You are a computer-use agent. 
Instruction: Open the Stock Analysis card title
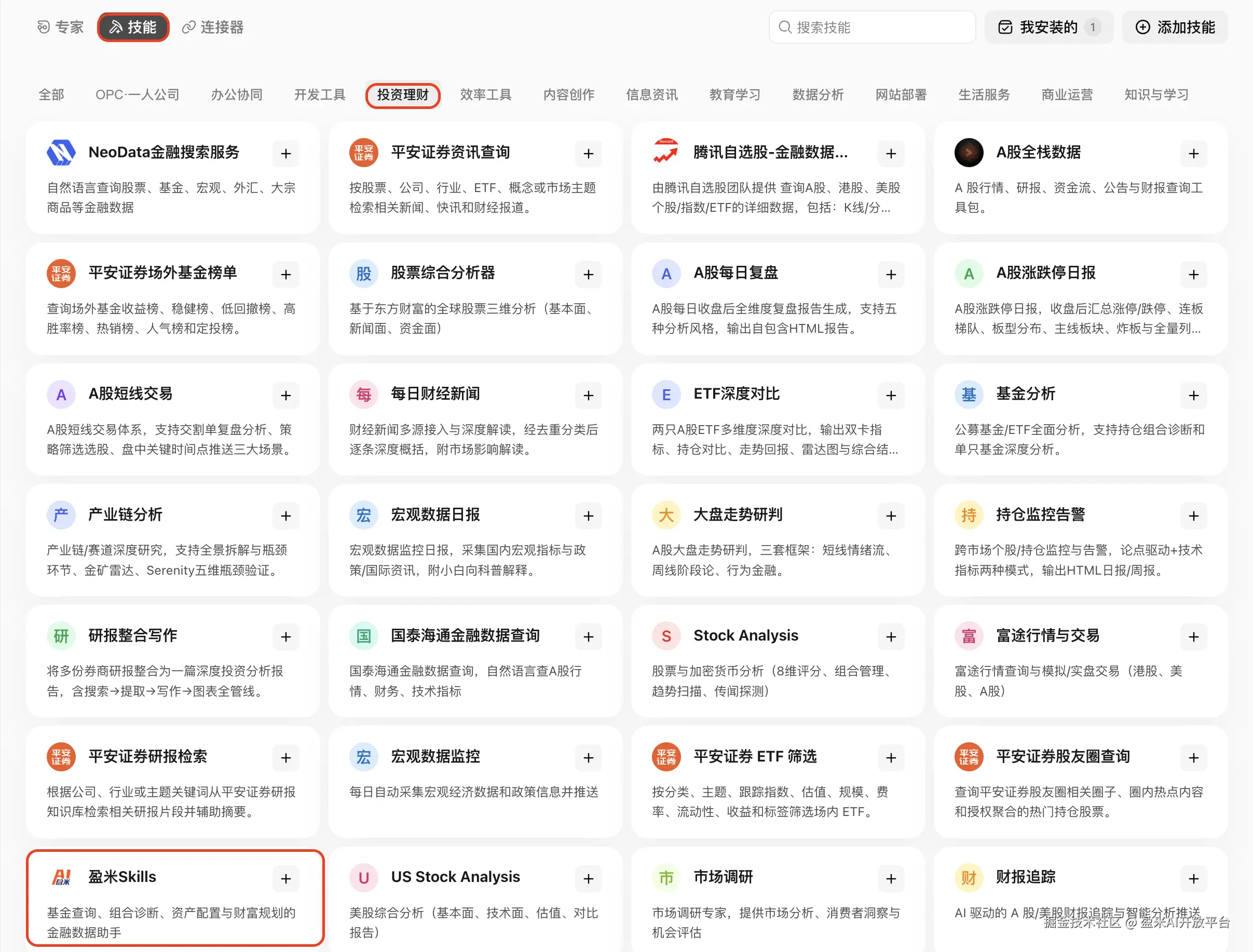(x=746, y=636)
